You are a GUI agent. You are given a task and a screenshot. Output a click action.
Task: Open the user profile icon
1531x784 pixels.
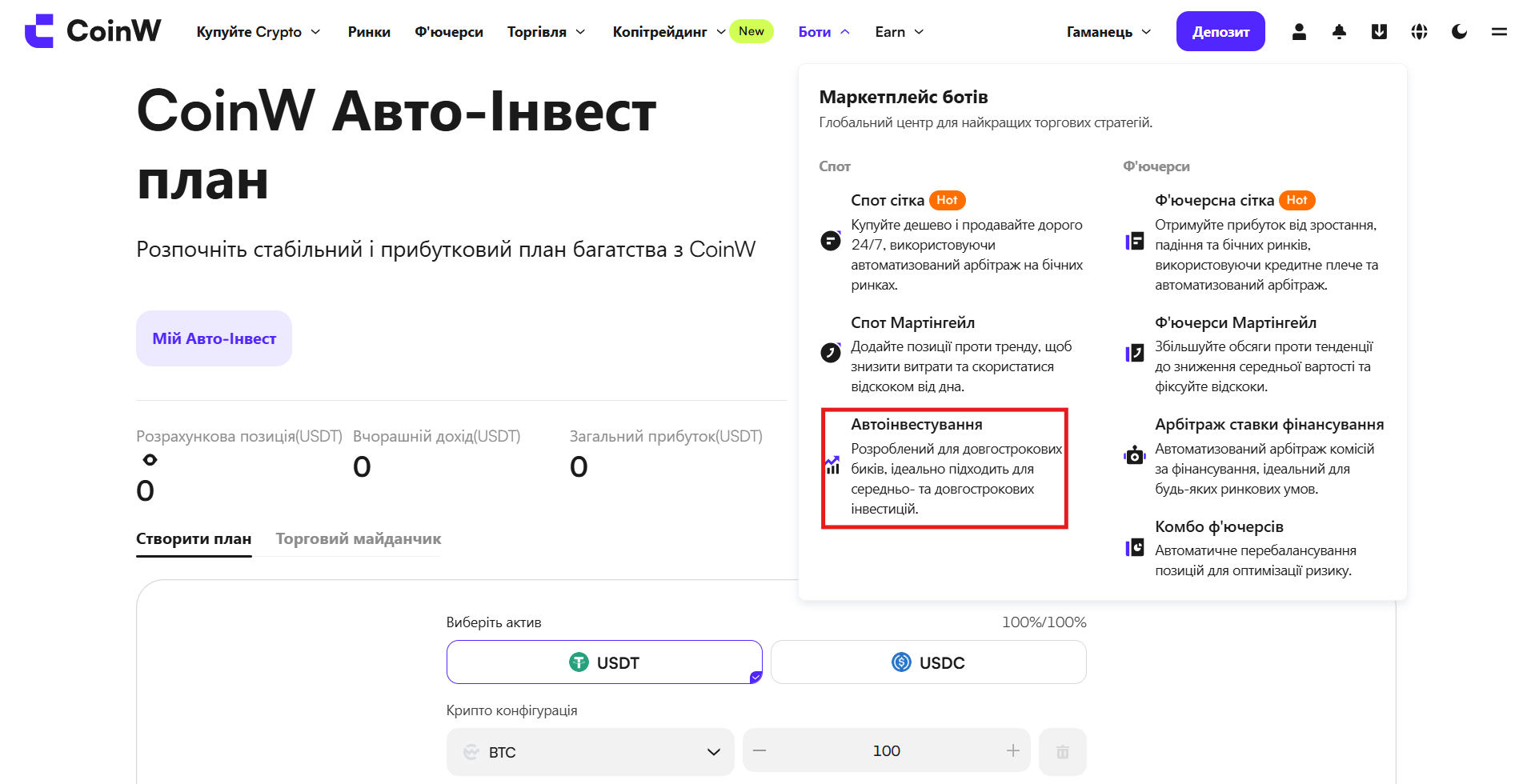tap(1299, 32)
